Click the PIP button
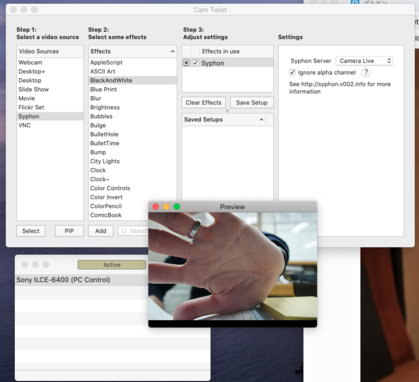Image resolution: width=419 pixels, height=382 pixels. pyautogui.click(x=69, y=231)
